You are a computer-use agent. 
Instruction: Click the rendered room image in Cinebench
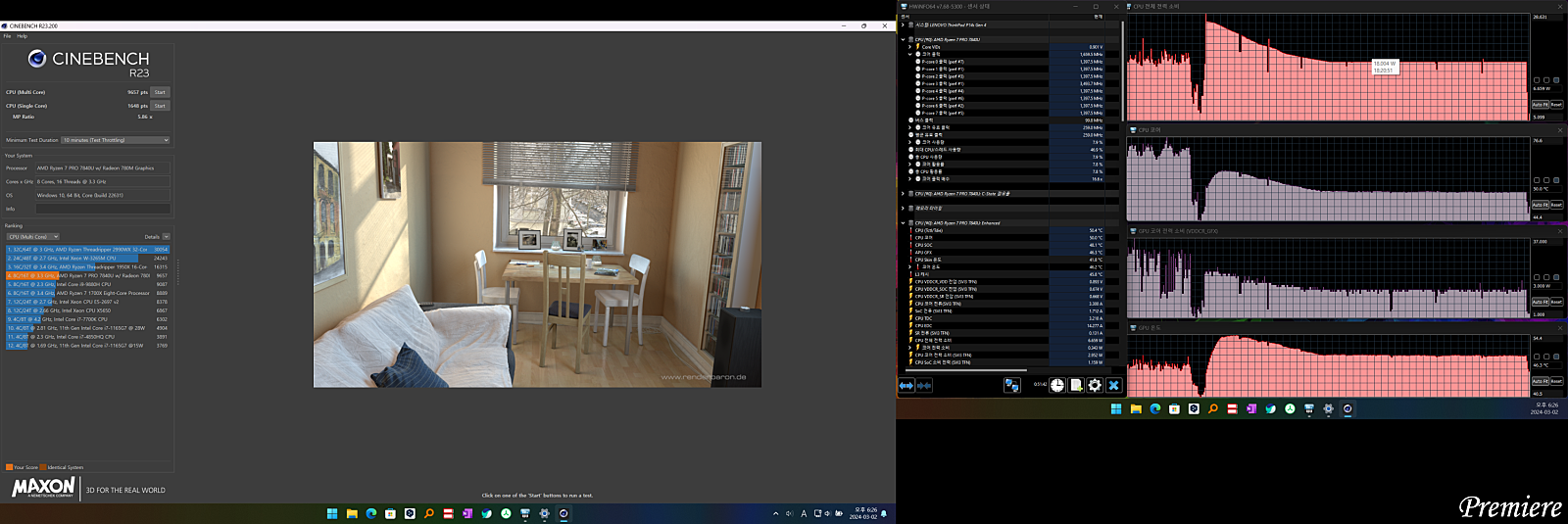[x=537, y=264]
